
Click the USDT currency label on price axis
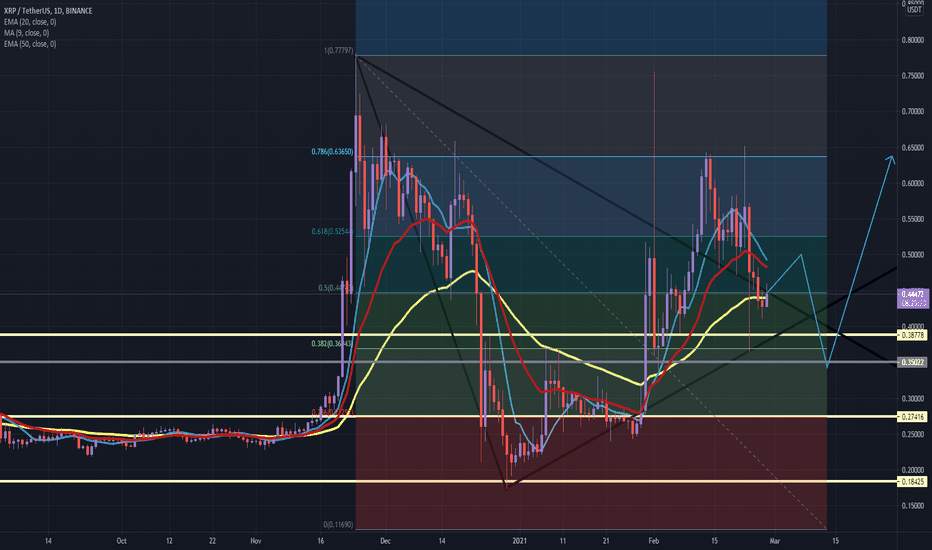click(x=914, y=10)
